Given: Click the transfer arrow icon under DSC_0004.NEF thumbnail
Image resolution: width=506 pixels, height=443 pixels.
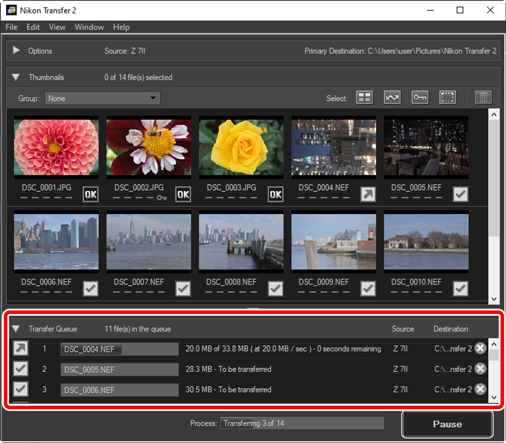Looking at the screenshot, I should (368, 194).
